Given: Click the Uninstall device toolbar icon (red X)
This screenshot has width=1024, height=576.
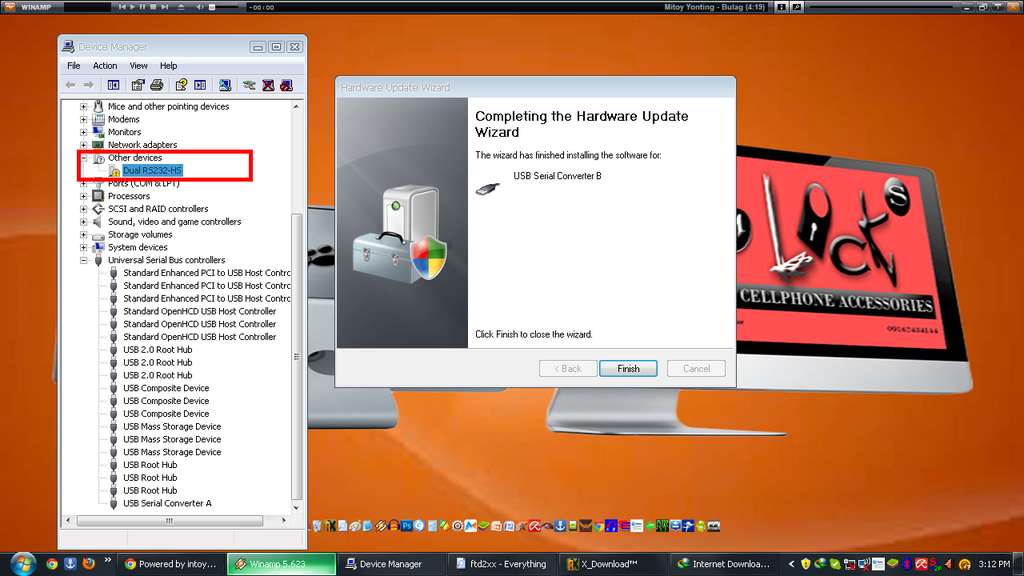Looking at the screenshot, I should 268,85.
